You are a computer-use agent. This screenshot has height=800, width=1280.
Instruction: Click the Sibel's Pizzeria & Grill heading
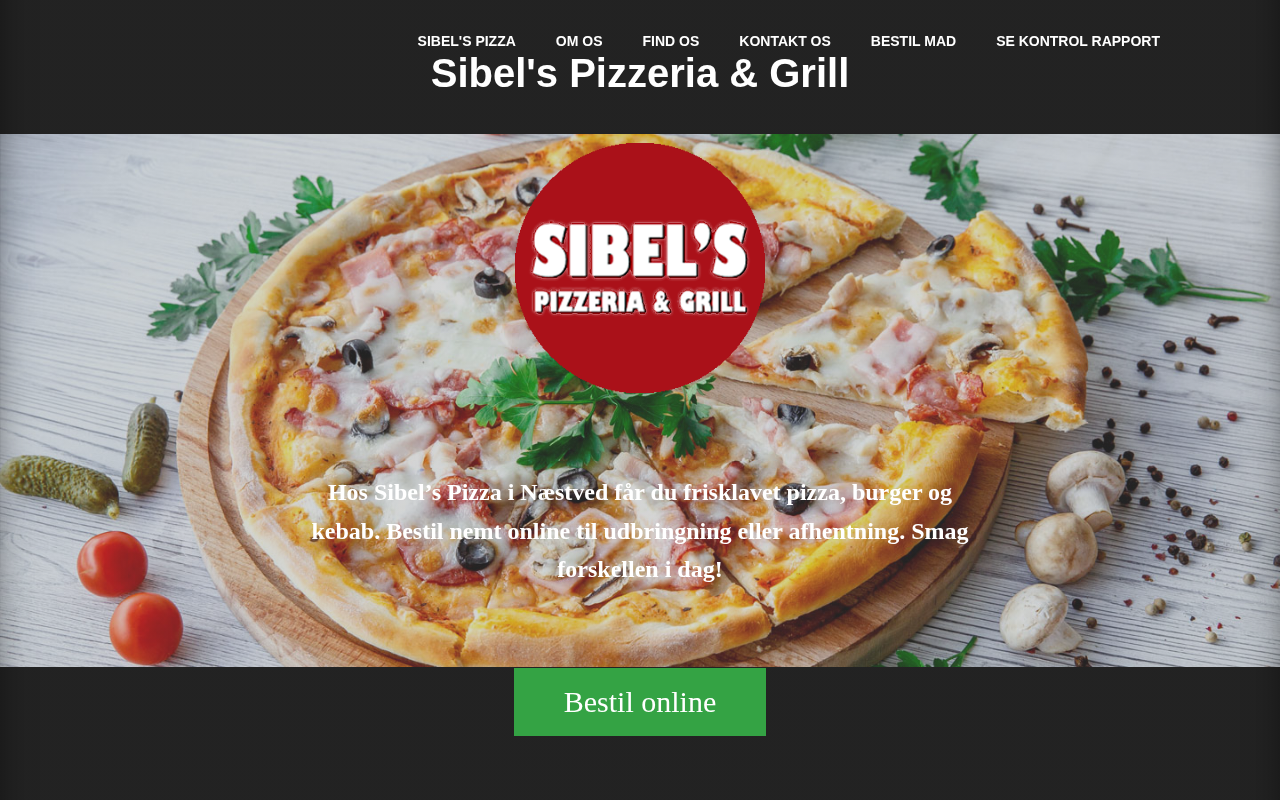click(640, 74)
